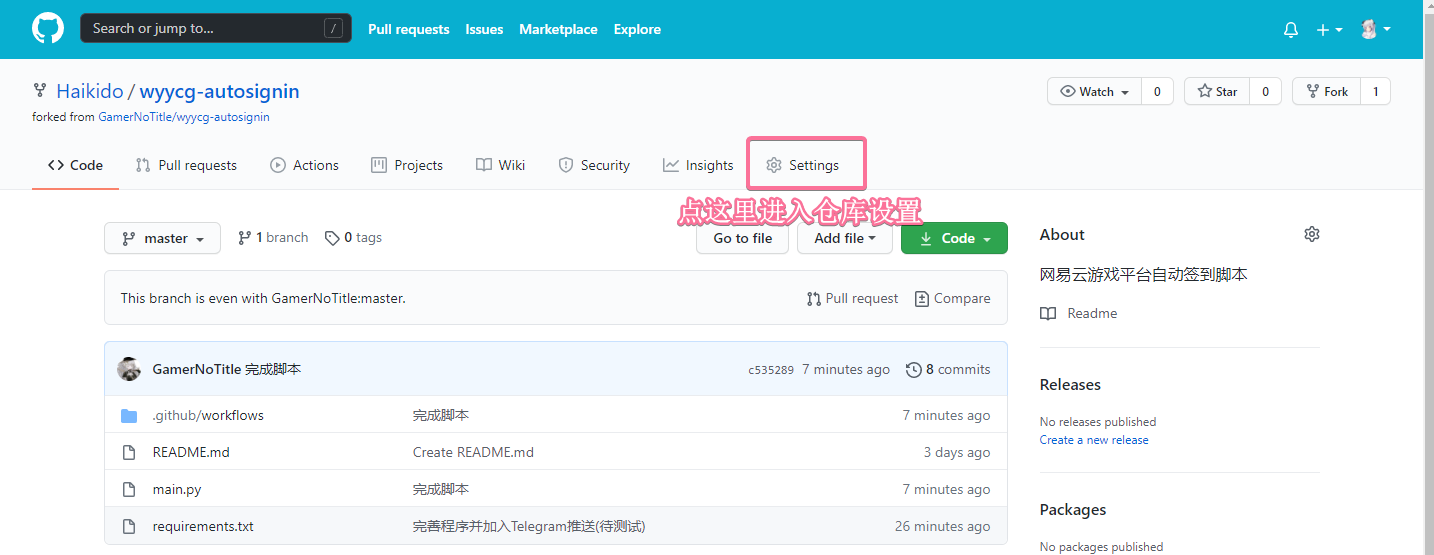Open the wyycg-autosignin repository link
The height and width of the screenshot is (555, 1434).
220,91
